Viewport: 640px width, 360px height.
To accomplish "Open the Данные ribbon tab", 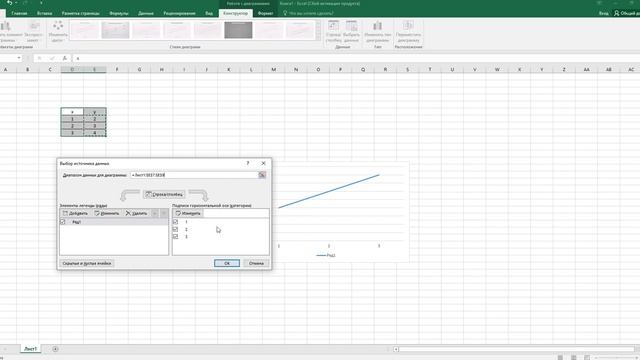I will pyautogui.click(x=146, y=13).
